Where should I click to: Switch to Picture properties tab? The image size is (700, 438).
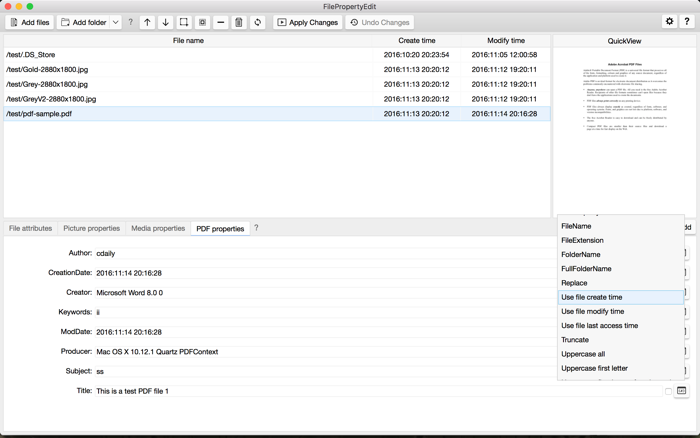tap(92, 228)
